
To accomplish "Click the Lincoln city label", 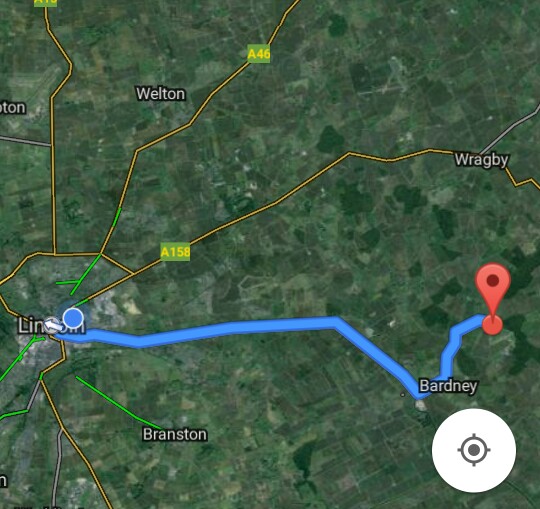I will [51, 325].
